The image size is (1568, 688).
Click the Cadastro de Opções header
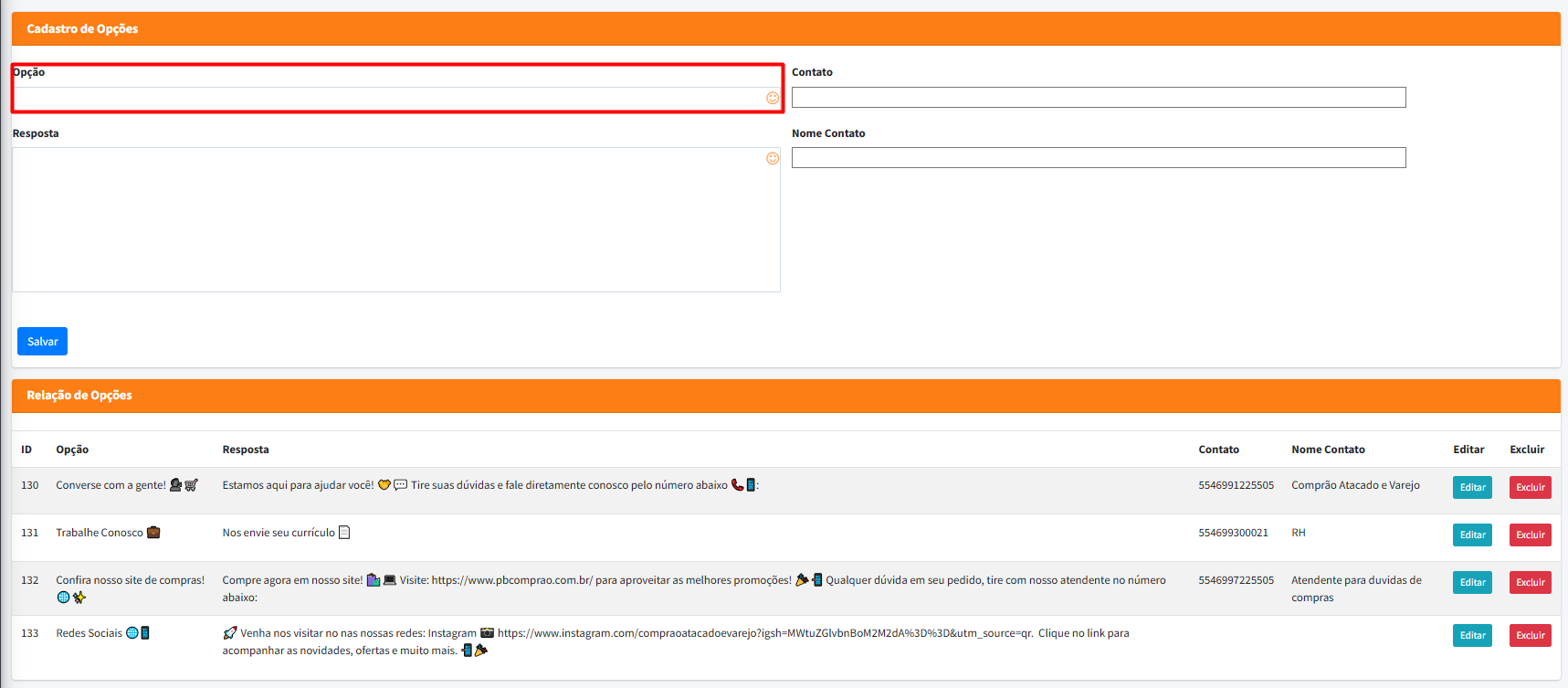(82, 29)
